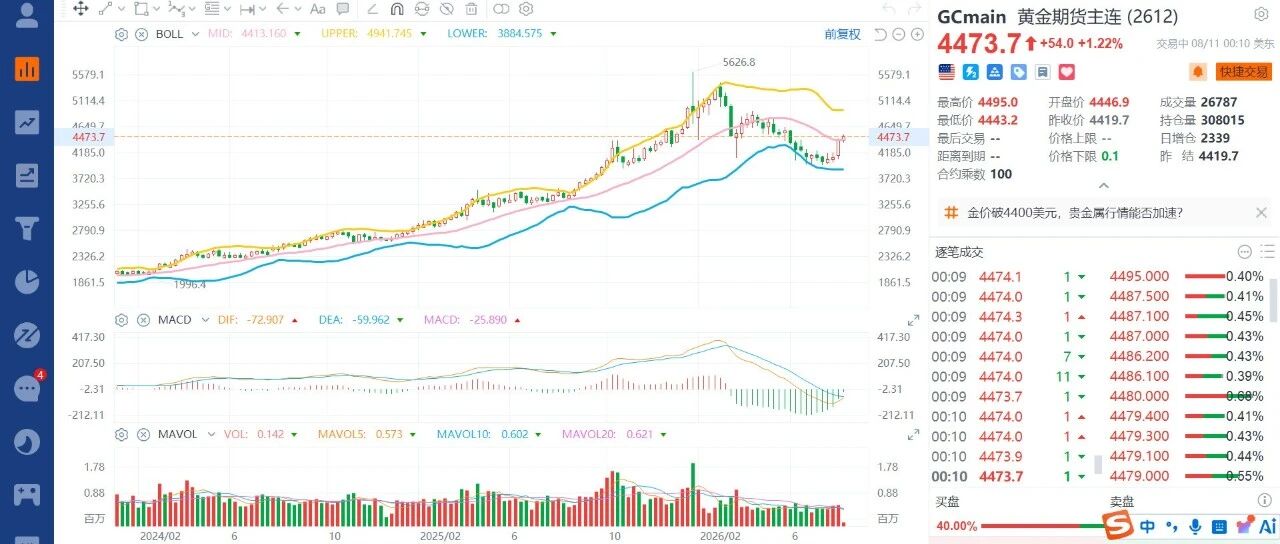This screenshot has width=1280, height=544.
Task: Select the crosshair move tool
Action: (x=80, y=9)
